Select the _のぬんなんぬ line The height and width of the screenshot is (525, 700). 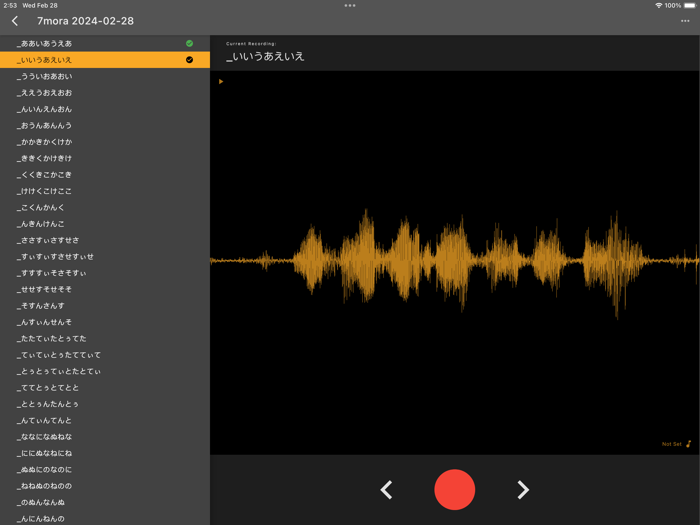[x=105, y=502]
